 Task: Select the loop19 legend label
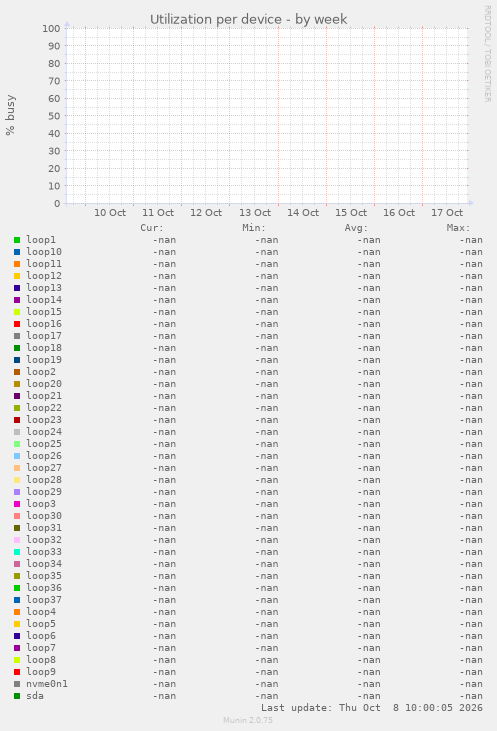[x=44, y=360]
